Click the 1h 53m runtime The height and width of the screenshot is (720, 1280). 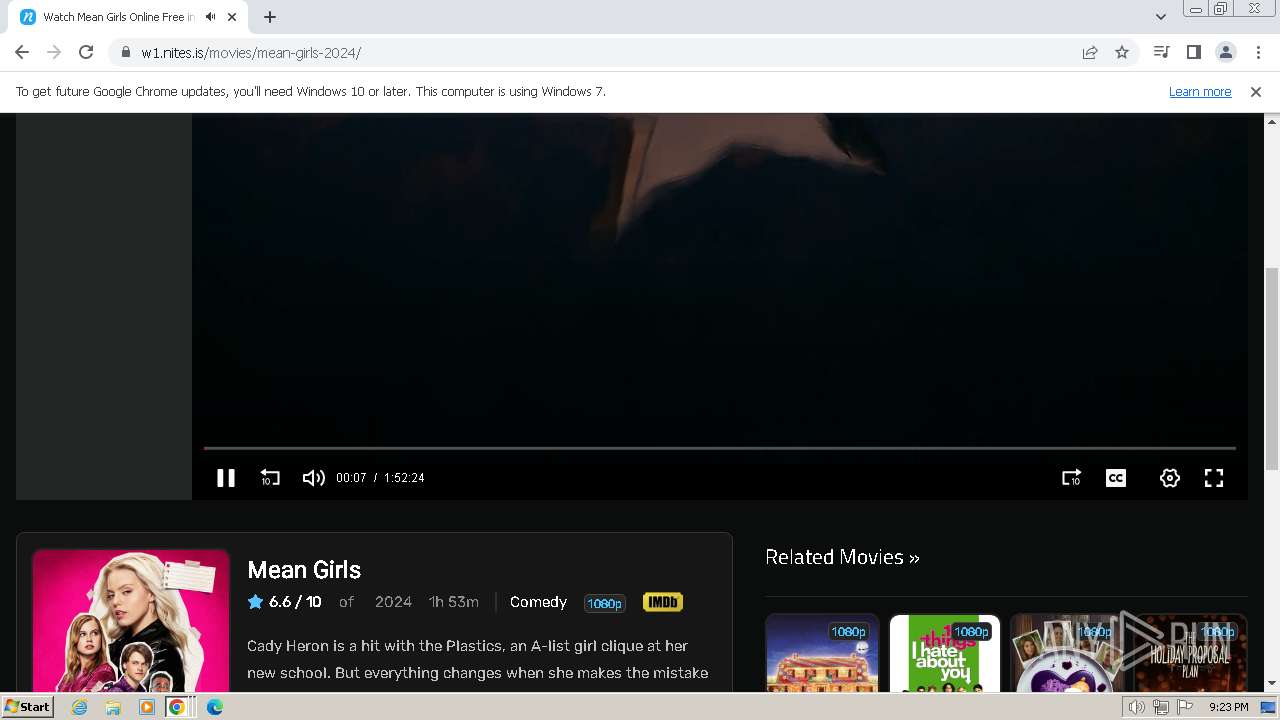click(454, 602)
